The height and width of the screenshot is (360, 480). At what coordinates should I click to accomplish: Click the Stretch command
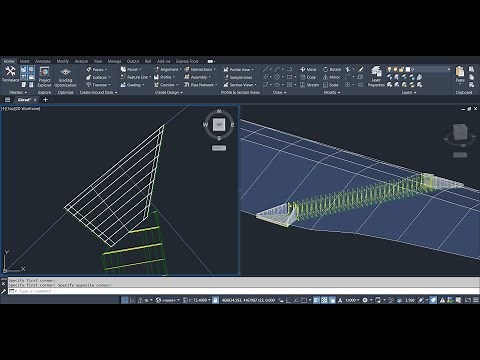309,85
